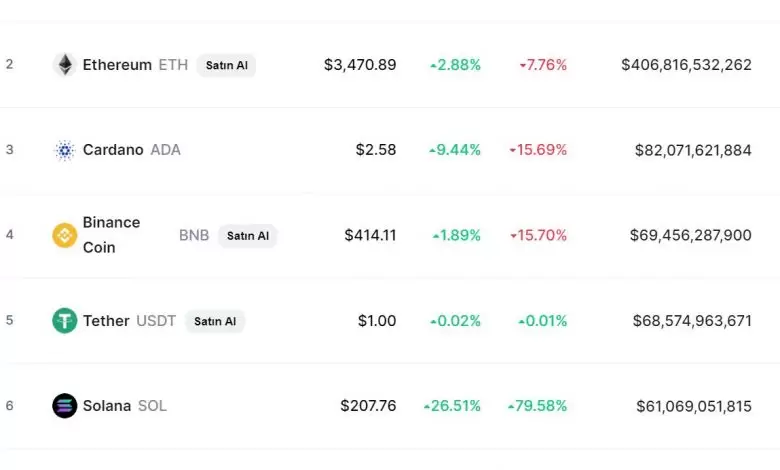Click the Ethereum diamond logo icon
Viewport: 780px width, 470px height.
[x=65, y=65]
